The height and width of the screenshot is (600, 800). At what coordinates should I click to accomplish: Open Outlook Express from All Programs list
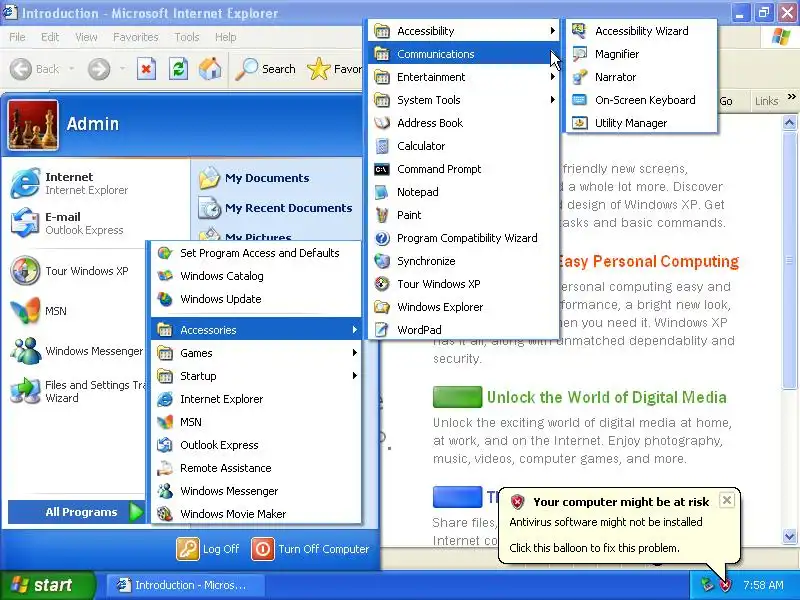tap(256, 445)
